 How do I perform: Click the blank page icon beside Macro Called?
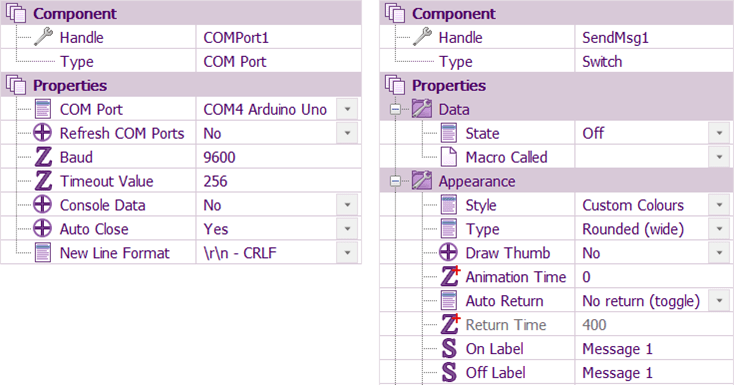(449, 157)
